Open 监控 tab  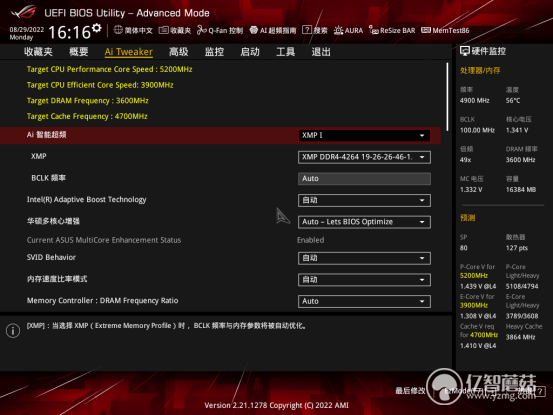(214, 52)
